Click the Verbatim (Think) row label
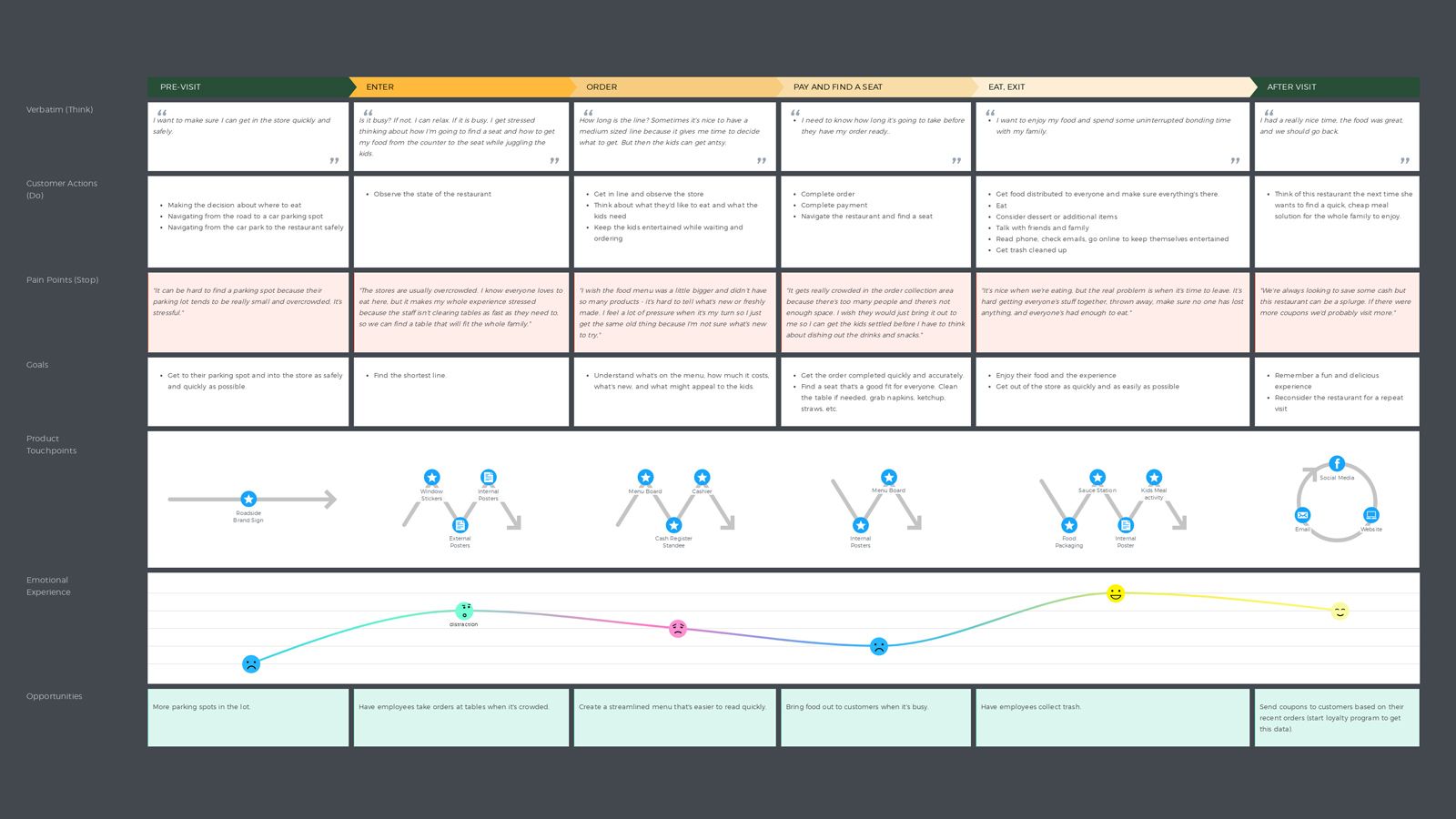Screen dimensions: 1456x819 tap(59, 109)
